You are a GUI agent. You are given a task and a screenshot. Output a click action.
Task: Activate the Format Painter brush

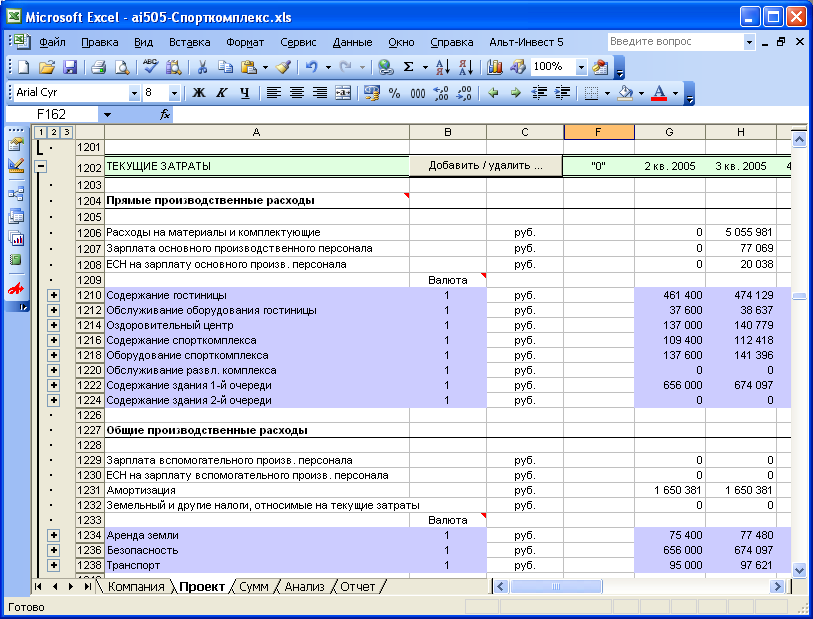[x=284, y=67]
